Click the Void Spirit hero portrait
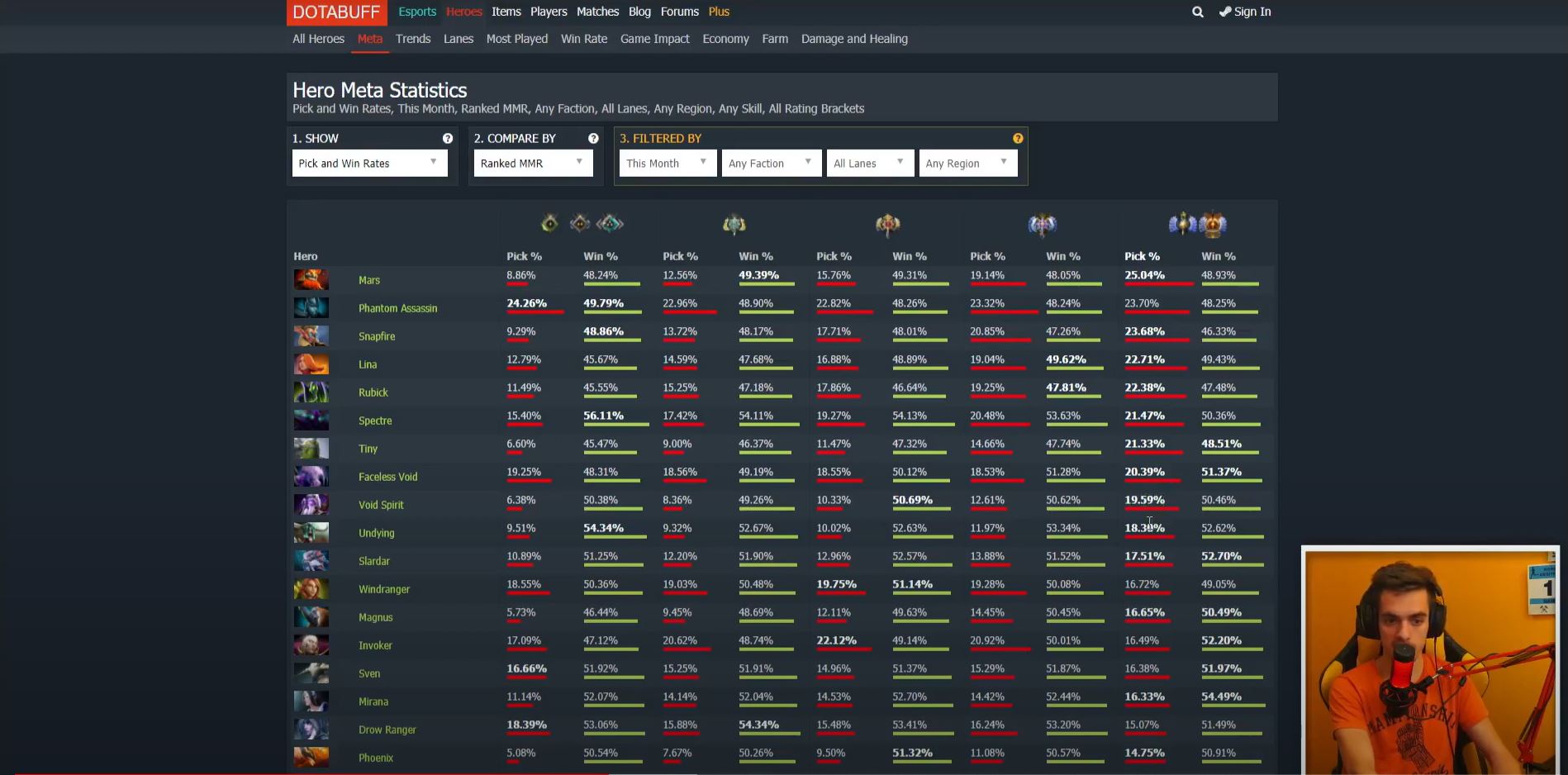The height and width of the screenshot is (775, 1568). coord(311,504)
